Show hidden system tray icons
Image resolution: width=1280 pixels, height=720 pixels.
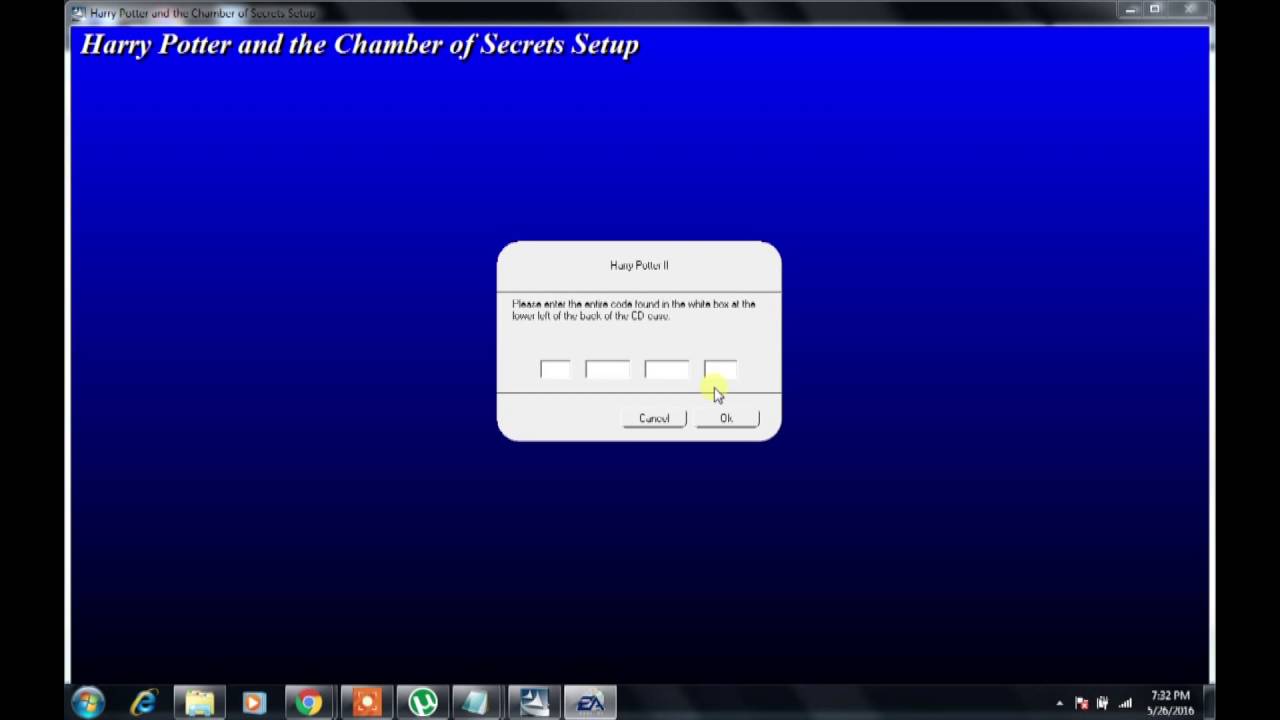point(1060,703)
